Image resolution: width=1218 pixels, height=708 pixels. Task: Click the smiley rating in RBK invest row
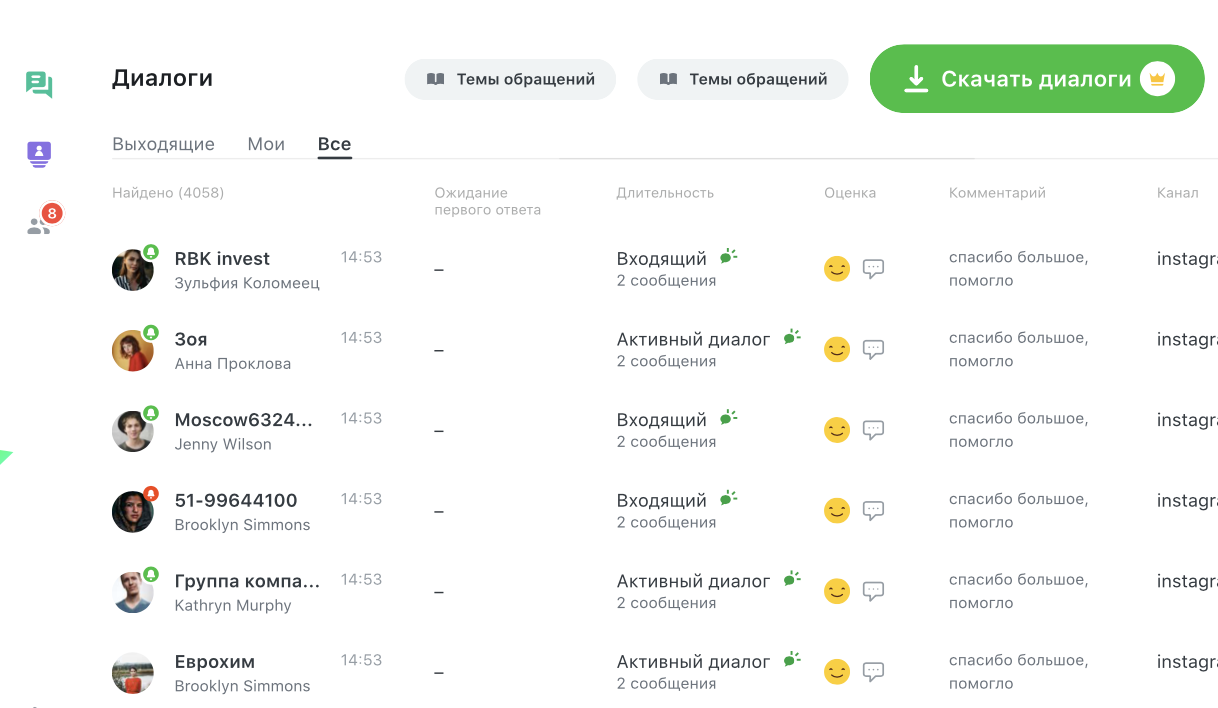pos(837,269)
